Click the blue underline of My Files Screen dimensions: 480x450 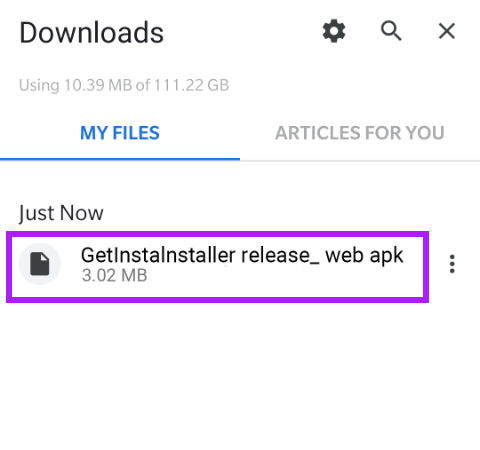tap(120, 159)
